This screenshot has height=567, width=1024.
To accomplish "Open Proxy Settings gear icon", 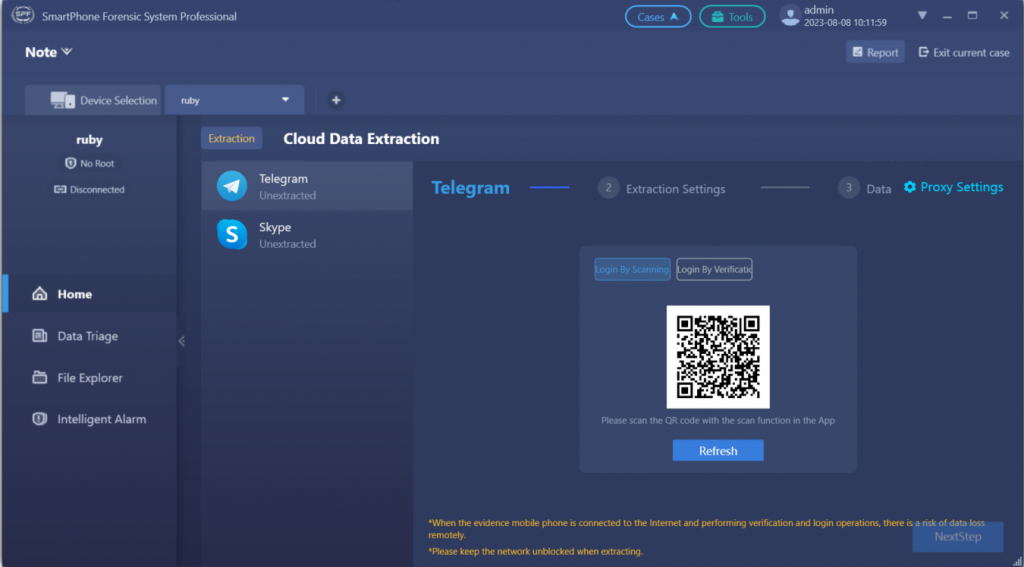I will [910, 187].
